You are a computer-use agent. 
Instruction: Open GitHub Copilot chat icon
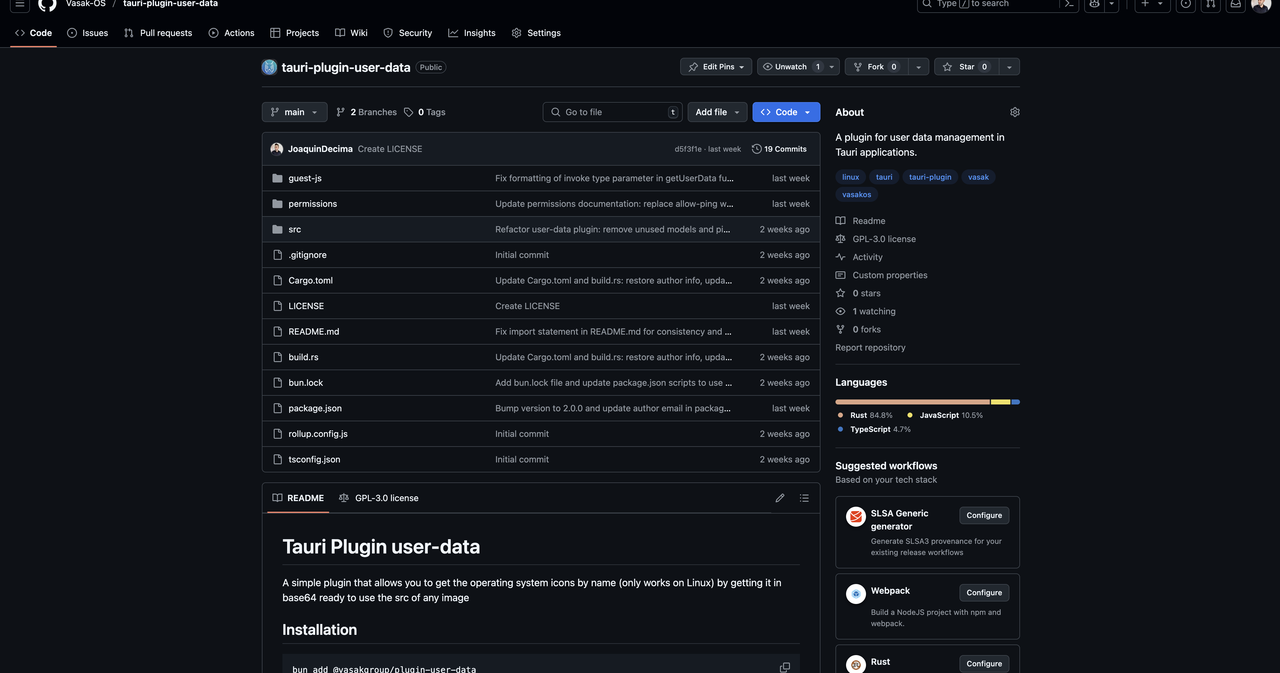(1095, 4)
